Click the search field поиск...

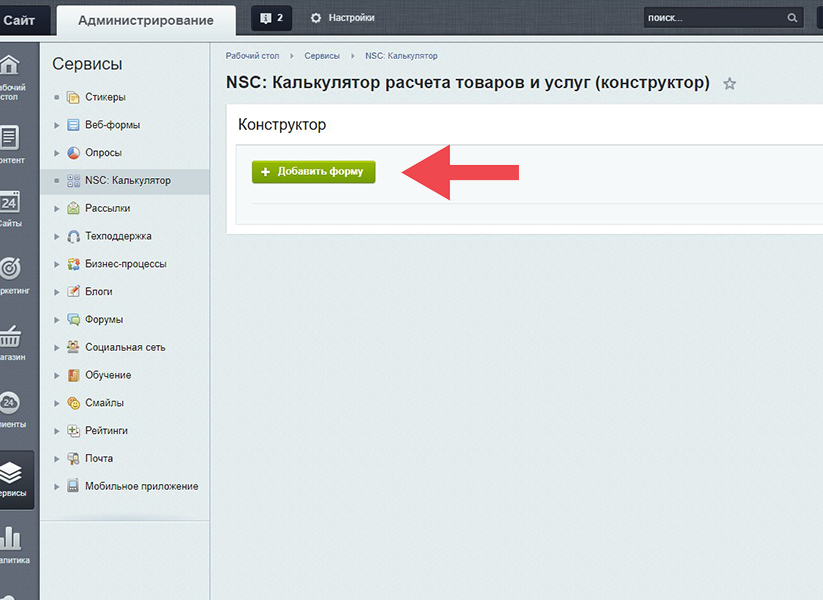(715, 18)
